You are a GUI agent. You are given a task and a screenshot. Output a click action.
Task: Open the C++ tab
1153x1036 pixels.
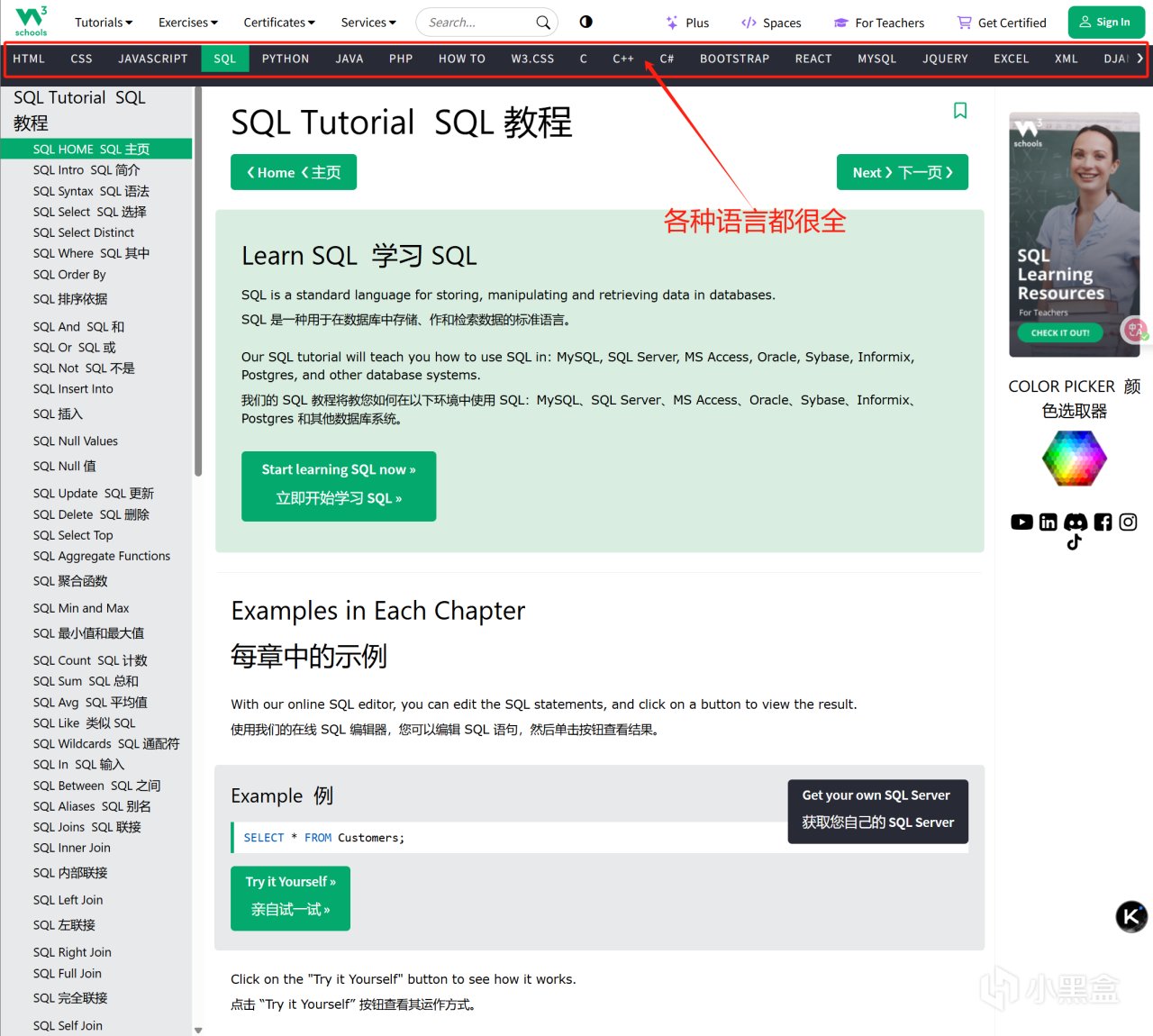(x=623, y=59)
